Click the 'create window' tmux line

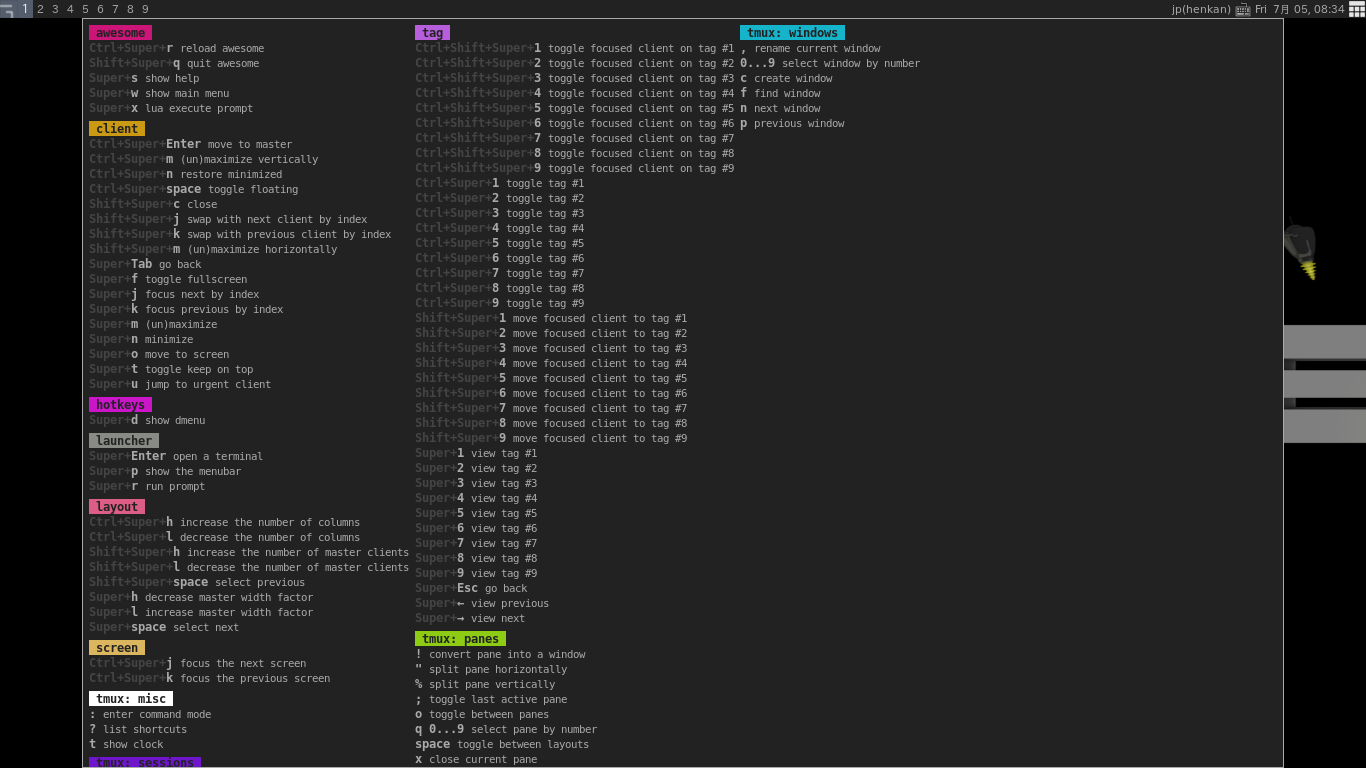pos(786,78)
